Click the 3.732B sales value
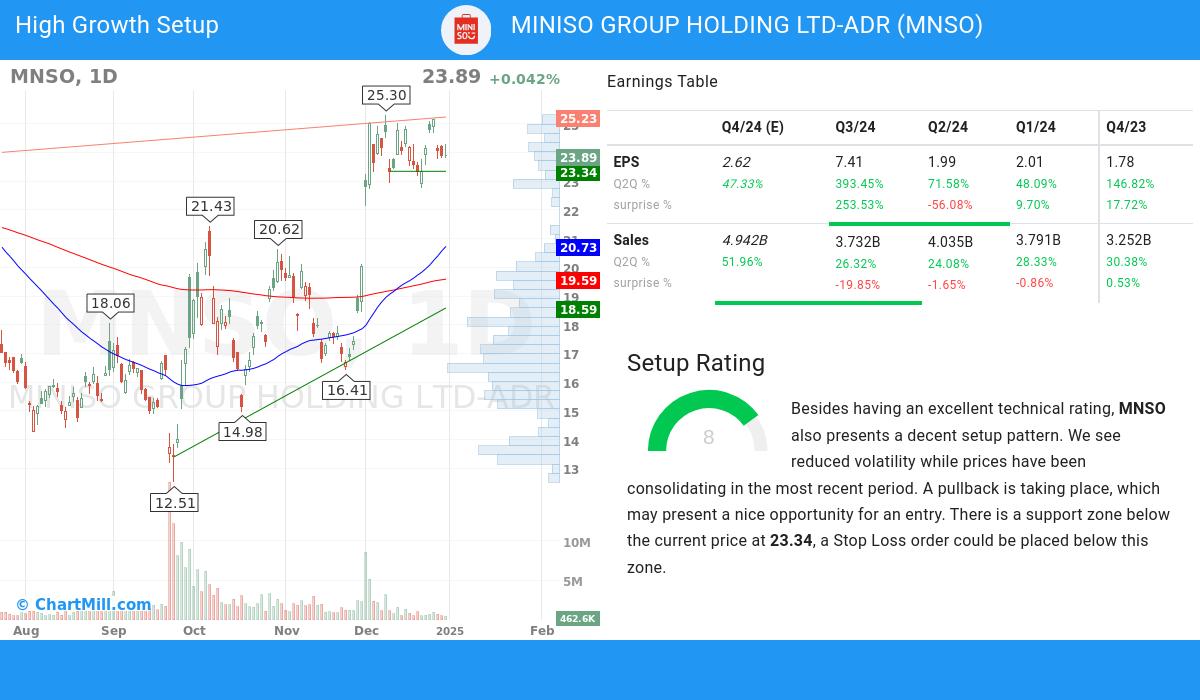 click(x=858, y=241)
